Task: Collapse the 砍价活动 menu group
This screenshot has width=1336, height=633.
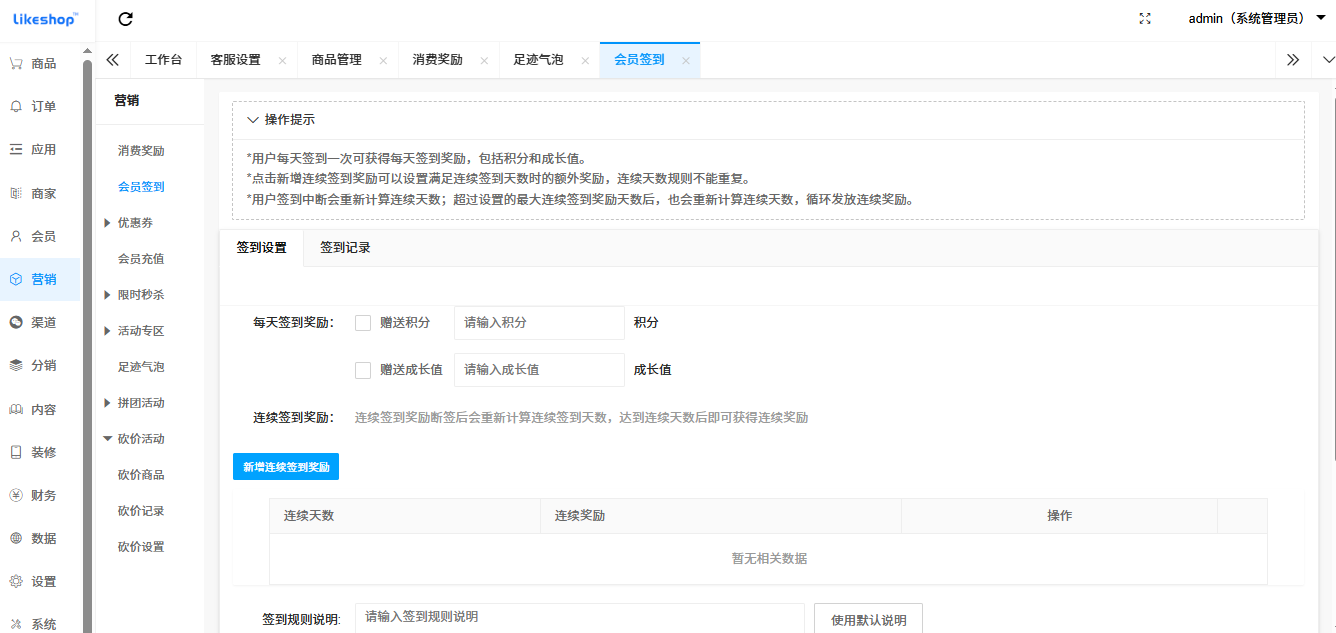Action: [x=139, y=438]
